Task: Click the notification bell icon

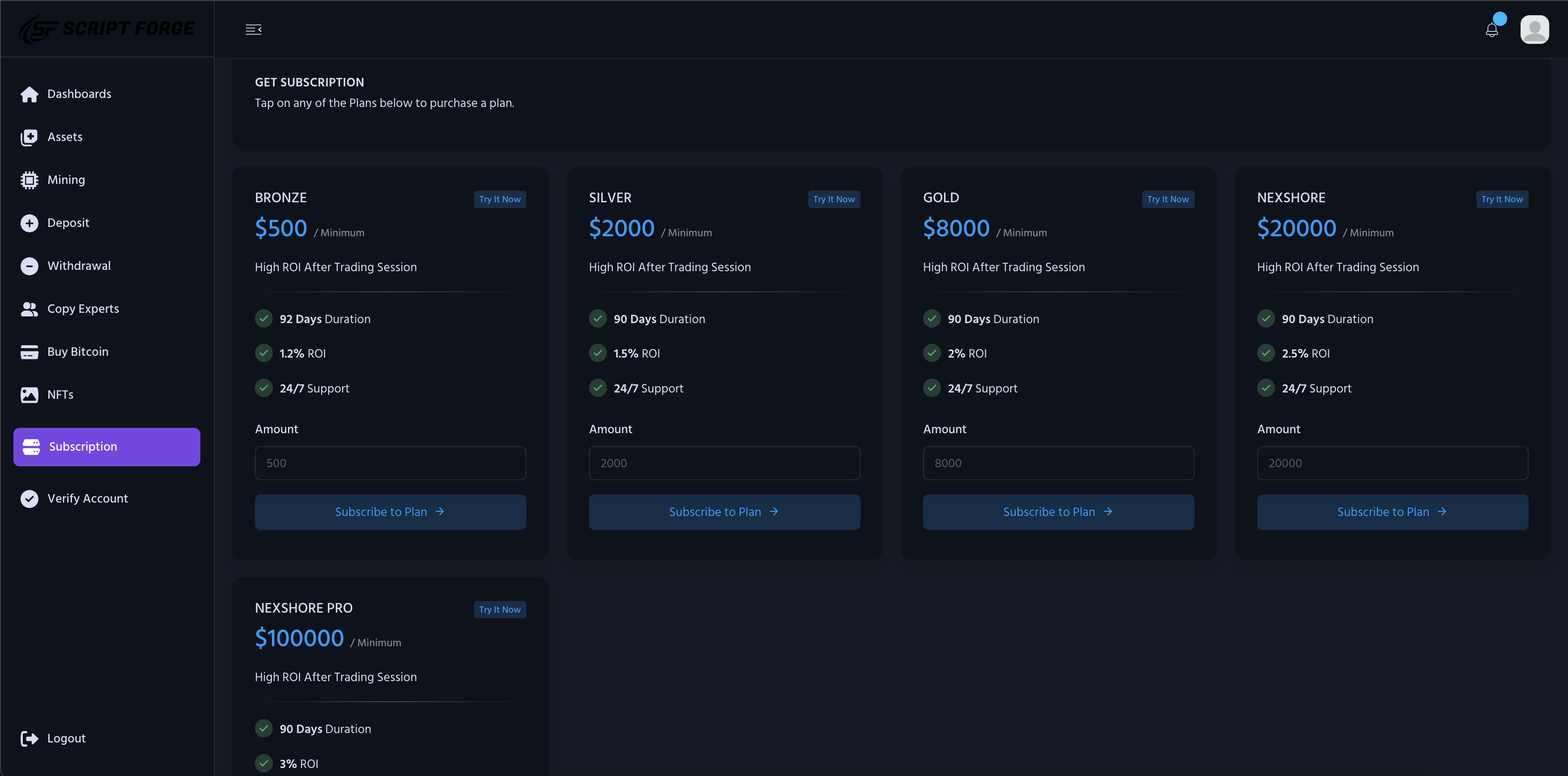Action: point(1492,30)
